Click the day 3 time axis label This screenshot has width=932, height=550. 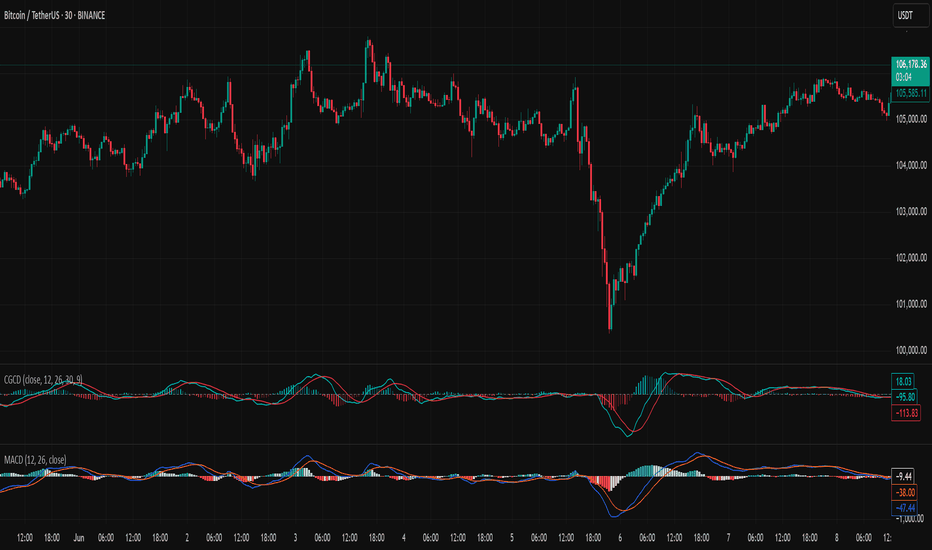(x=295, y=538)
